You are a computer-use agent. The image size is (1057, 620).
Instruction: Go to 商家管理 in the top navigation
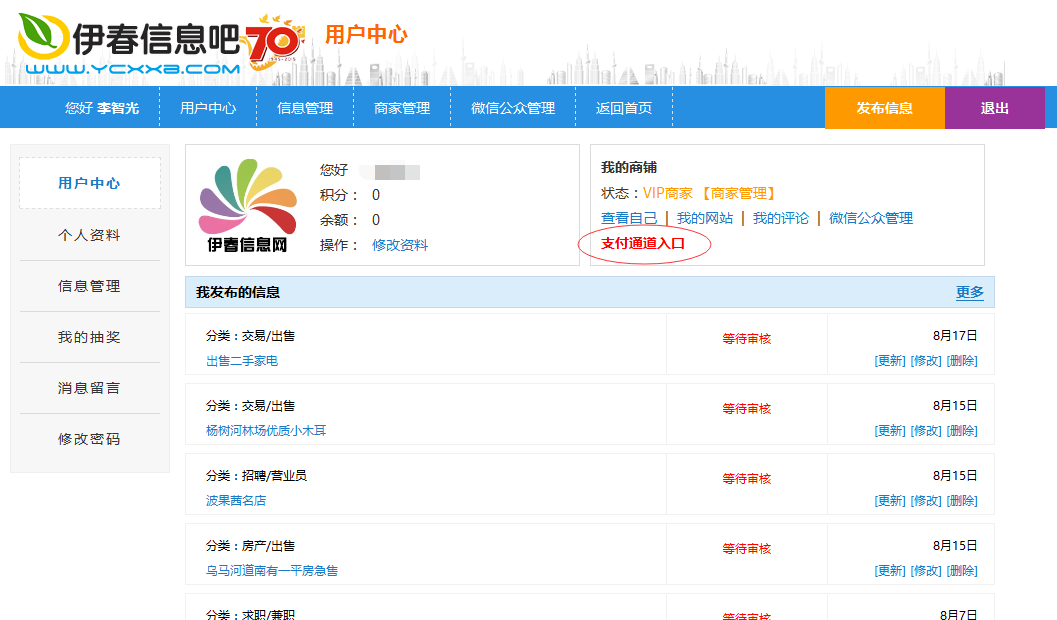tap(402, 108)
